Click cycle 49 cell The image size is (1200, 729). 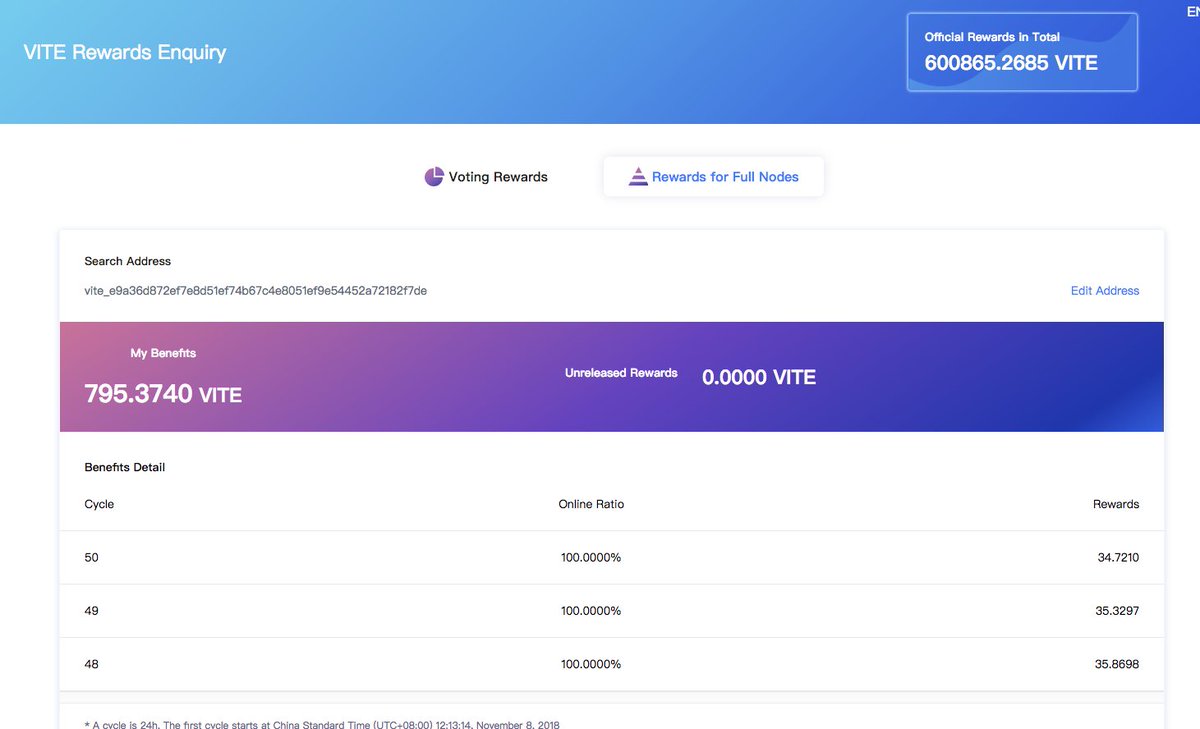click(x=92, y=610)
